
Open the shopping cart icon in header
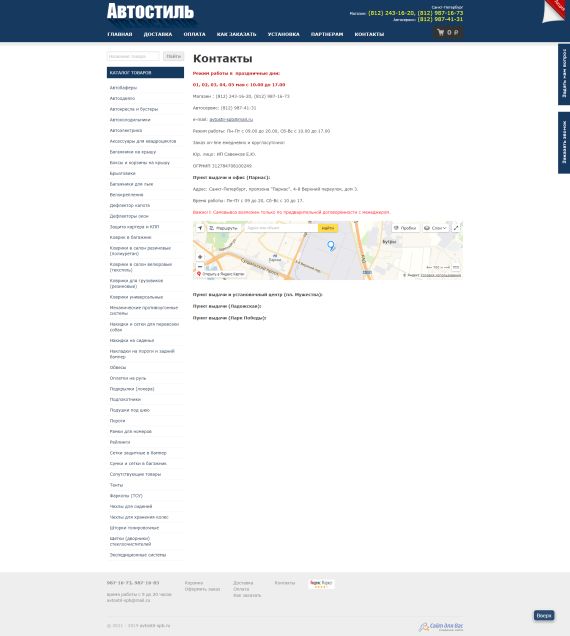[x=441, y=32]
